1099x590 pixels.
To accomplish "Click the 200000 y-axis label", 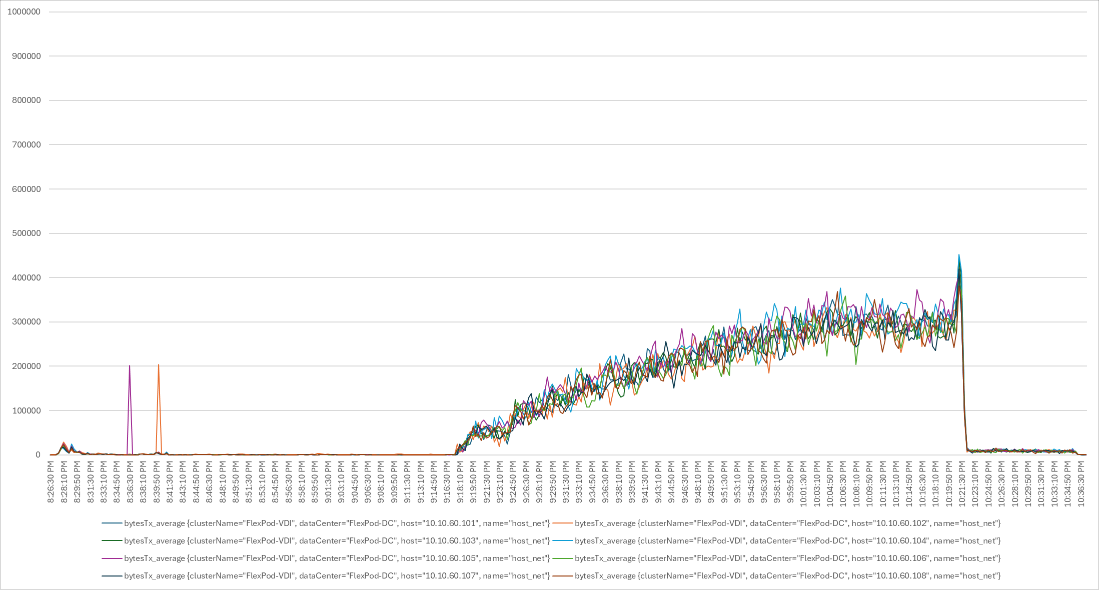I will click(26, 366).
